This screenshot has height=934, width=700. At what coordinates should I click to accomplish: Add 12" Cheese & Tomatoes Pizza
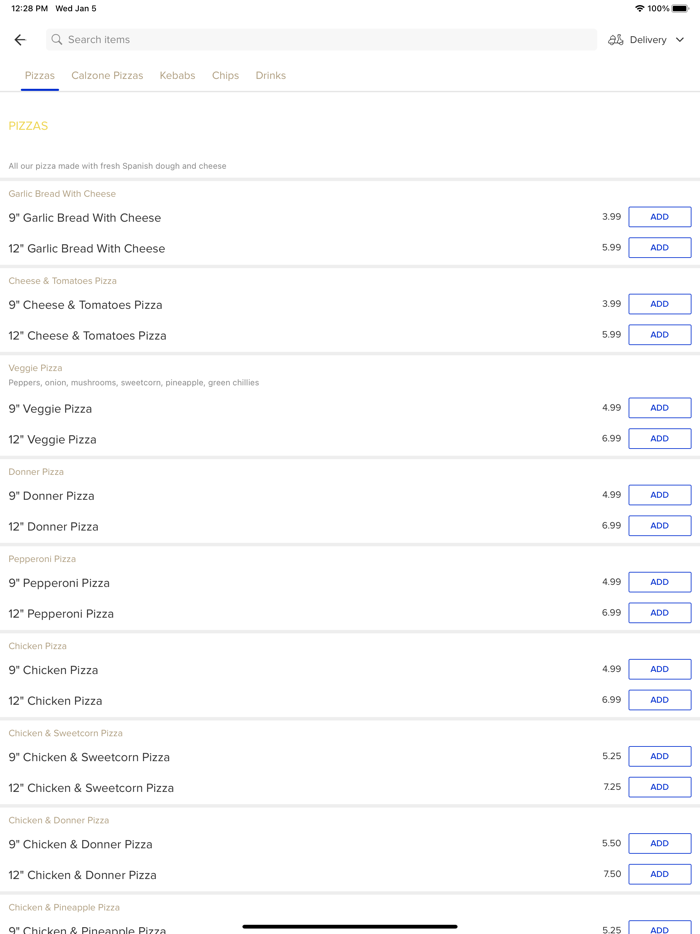(659, 335)
